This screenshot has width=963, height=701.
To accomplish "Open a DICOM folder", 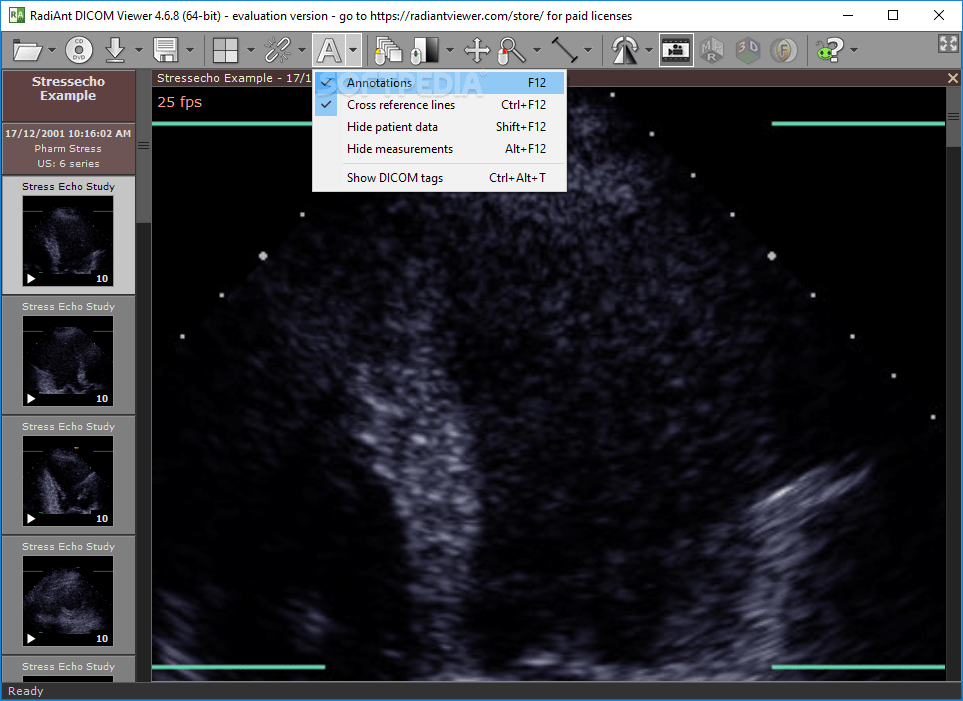I will pos(27,50).
